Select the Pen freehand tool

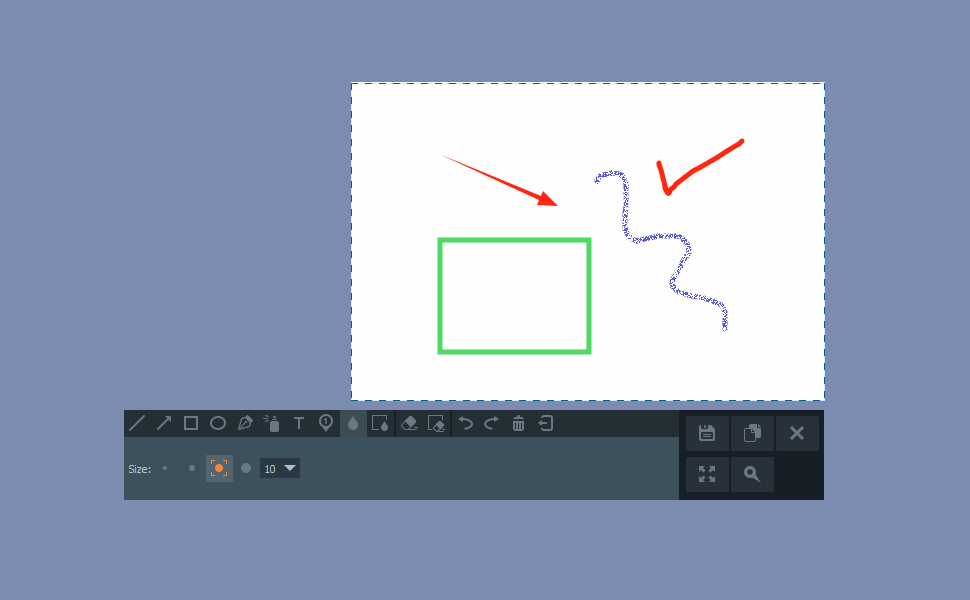[245, 423]
